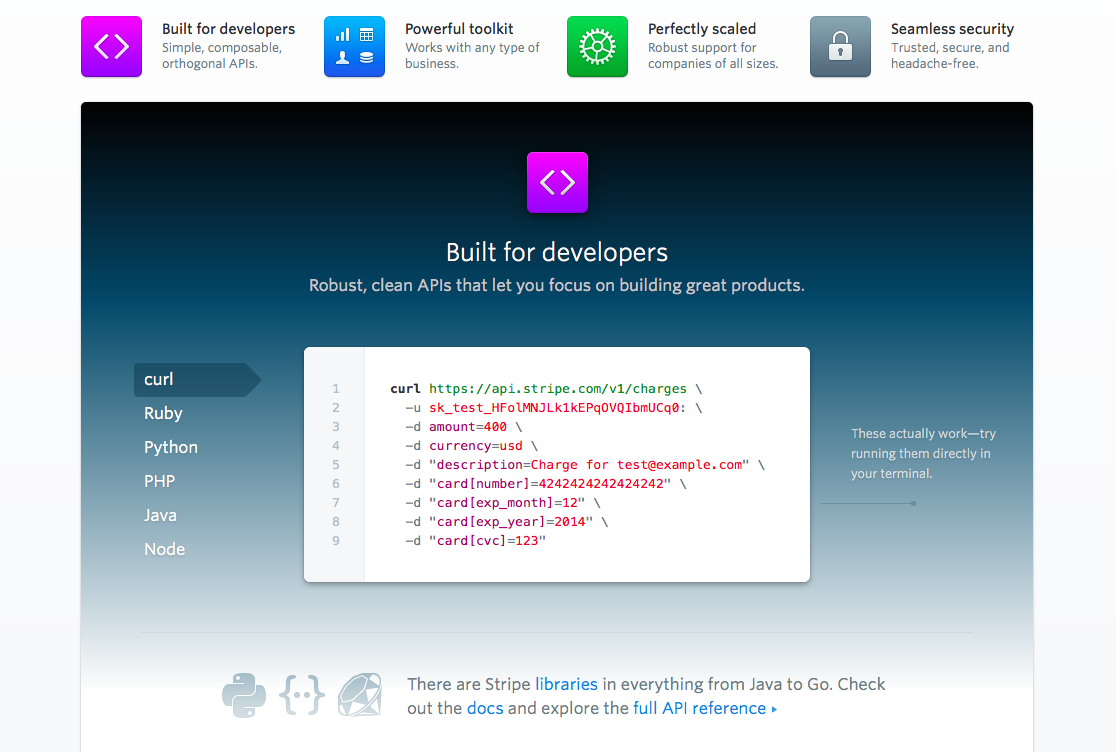
Task: Click the large purple code icon above heading
Action: click(557, 182)
